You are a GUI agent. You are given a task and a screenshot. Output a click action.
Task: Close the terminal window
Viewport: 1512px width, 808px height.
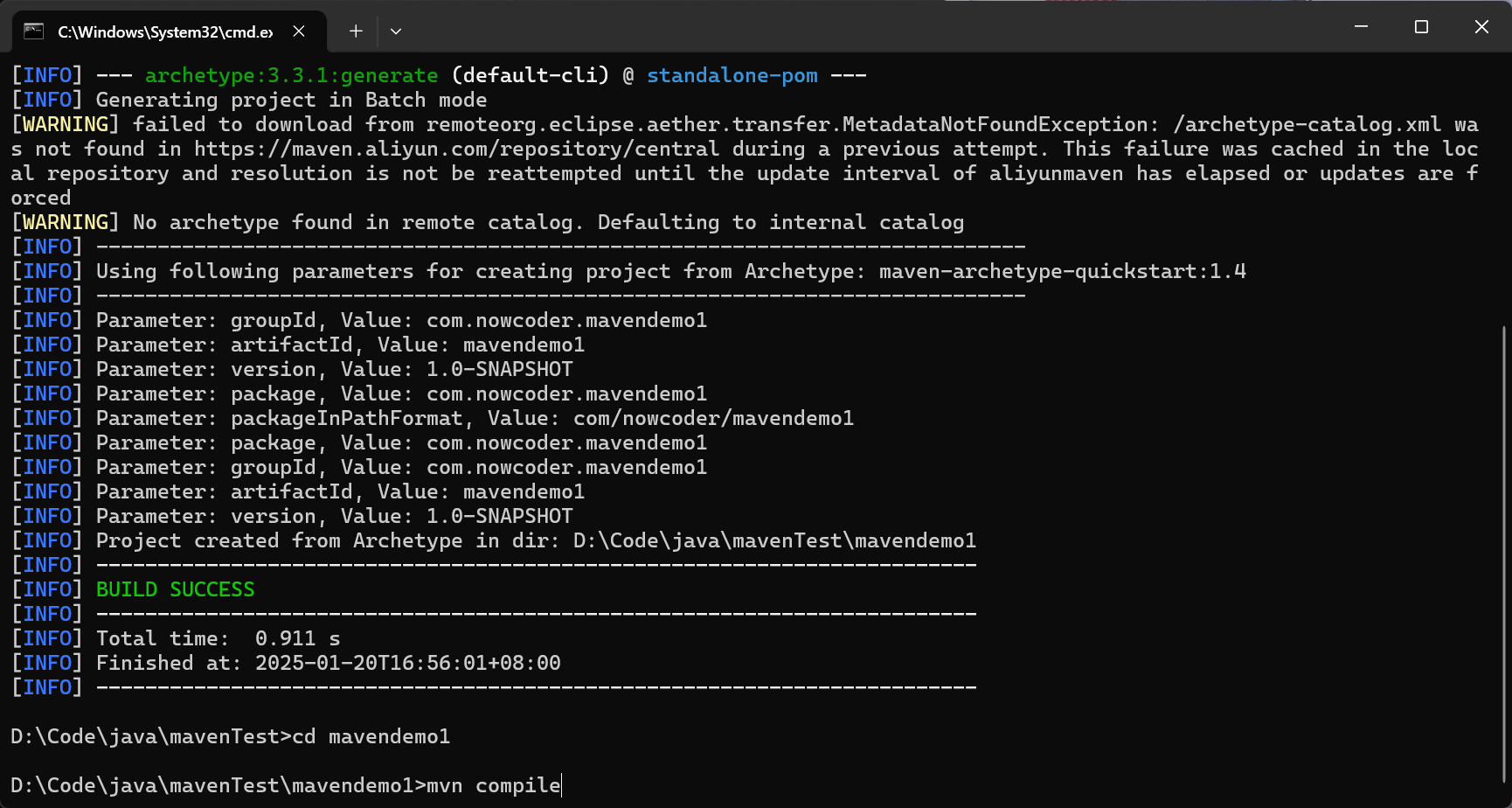tap(1481, 27)
